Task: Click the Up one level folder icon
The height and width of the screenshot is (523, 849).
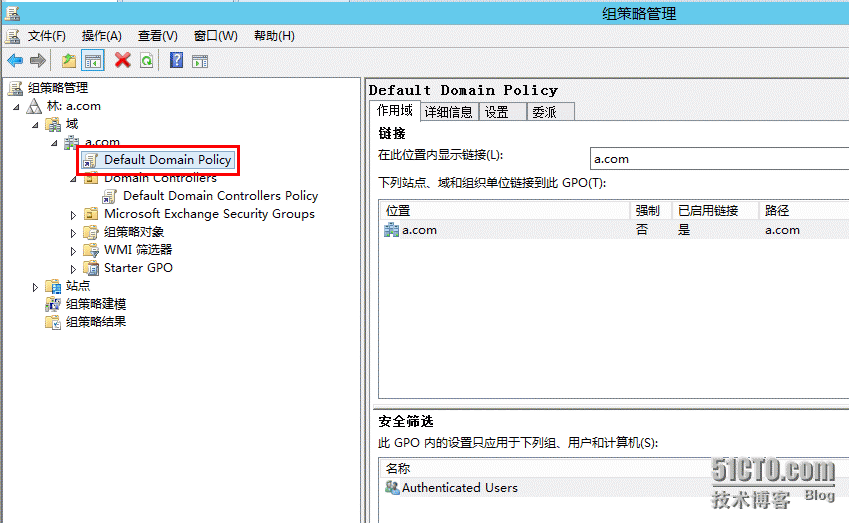Action: (x=69, y=61)
